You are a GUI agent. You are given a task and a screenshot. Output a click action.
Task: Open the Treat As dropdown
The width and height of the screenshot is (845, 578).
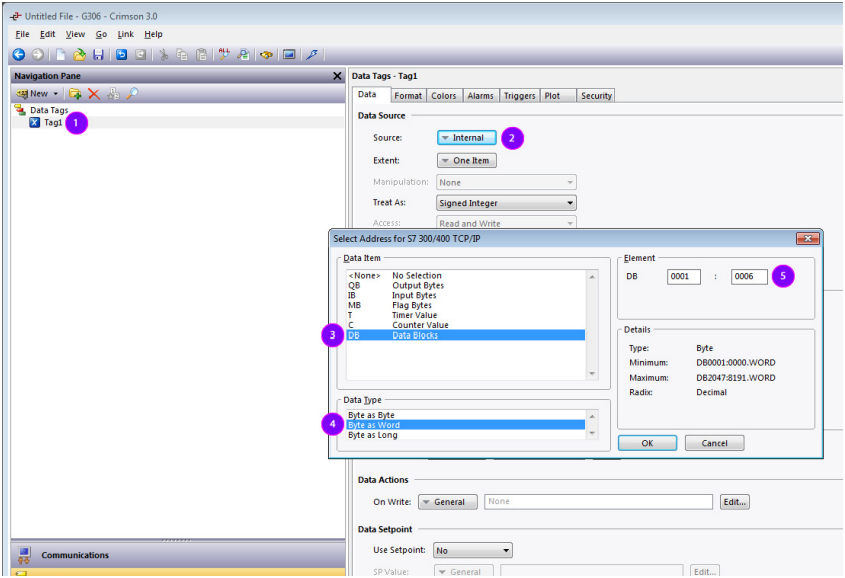pos(506,203)
